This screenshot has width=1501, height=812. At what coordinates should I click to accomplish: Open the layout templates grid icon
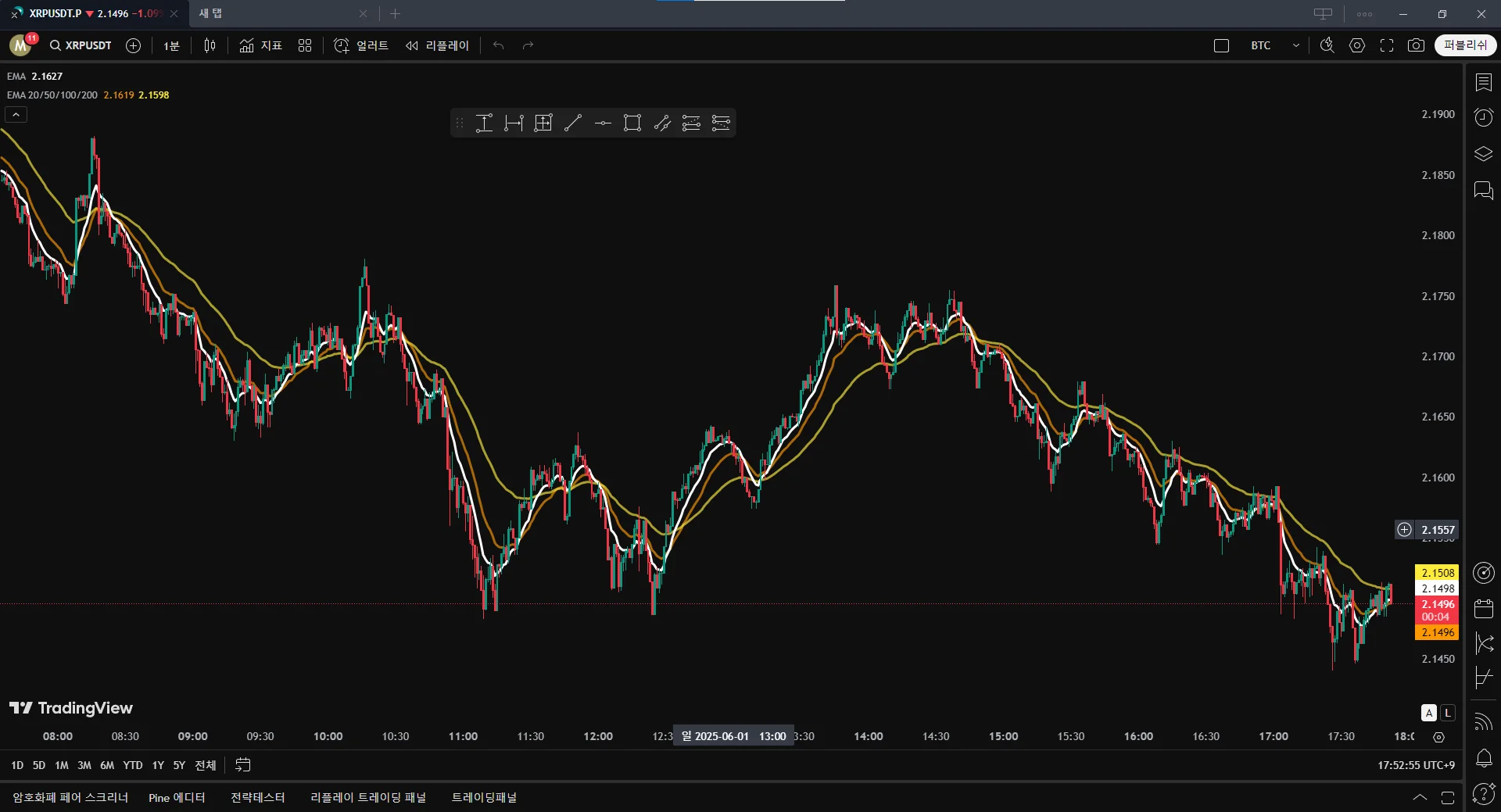point(305,45)
